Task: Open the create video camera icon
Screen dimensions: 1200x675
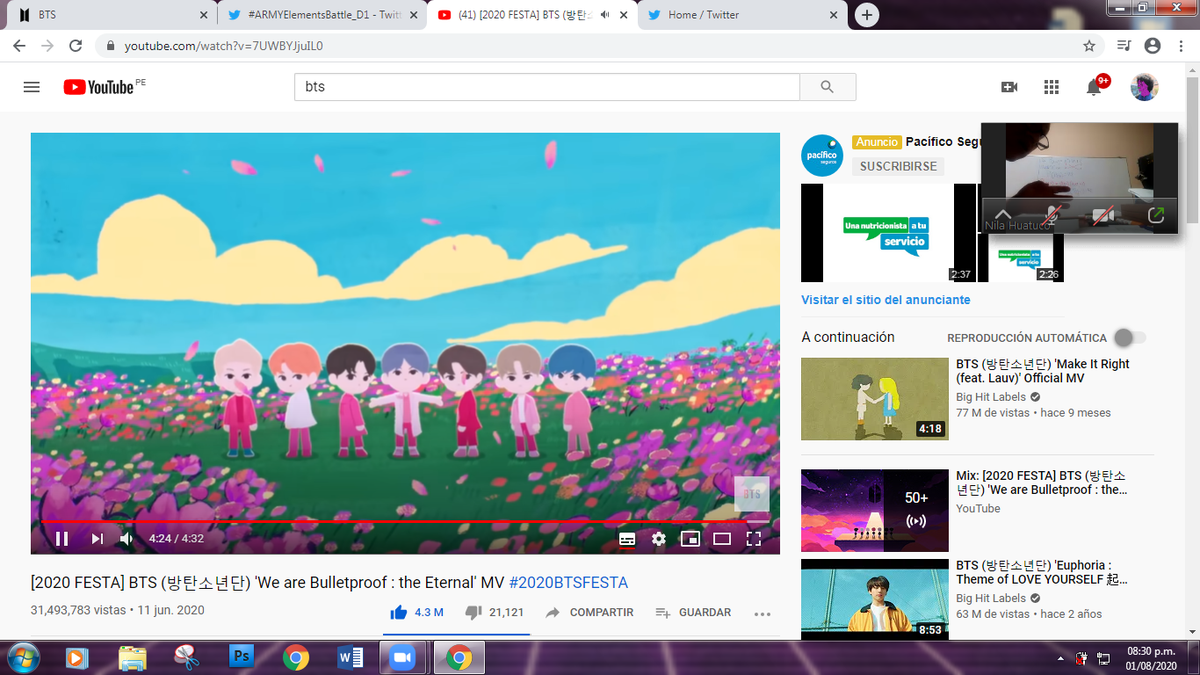Action: tap(1009, 87)
